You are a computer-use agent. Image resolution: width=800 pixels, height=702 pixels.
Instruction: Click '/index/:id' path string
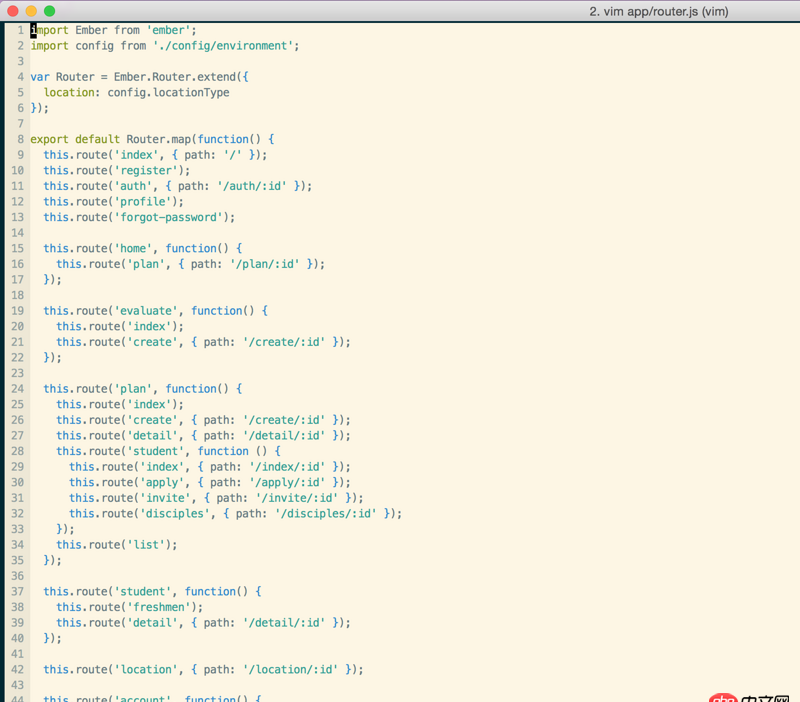[287, 467]
